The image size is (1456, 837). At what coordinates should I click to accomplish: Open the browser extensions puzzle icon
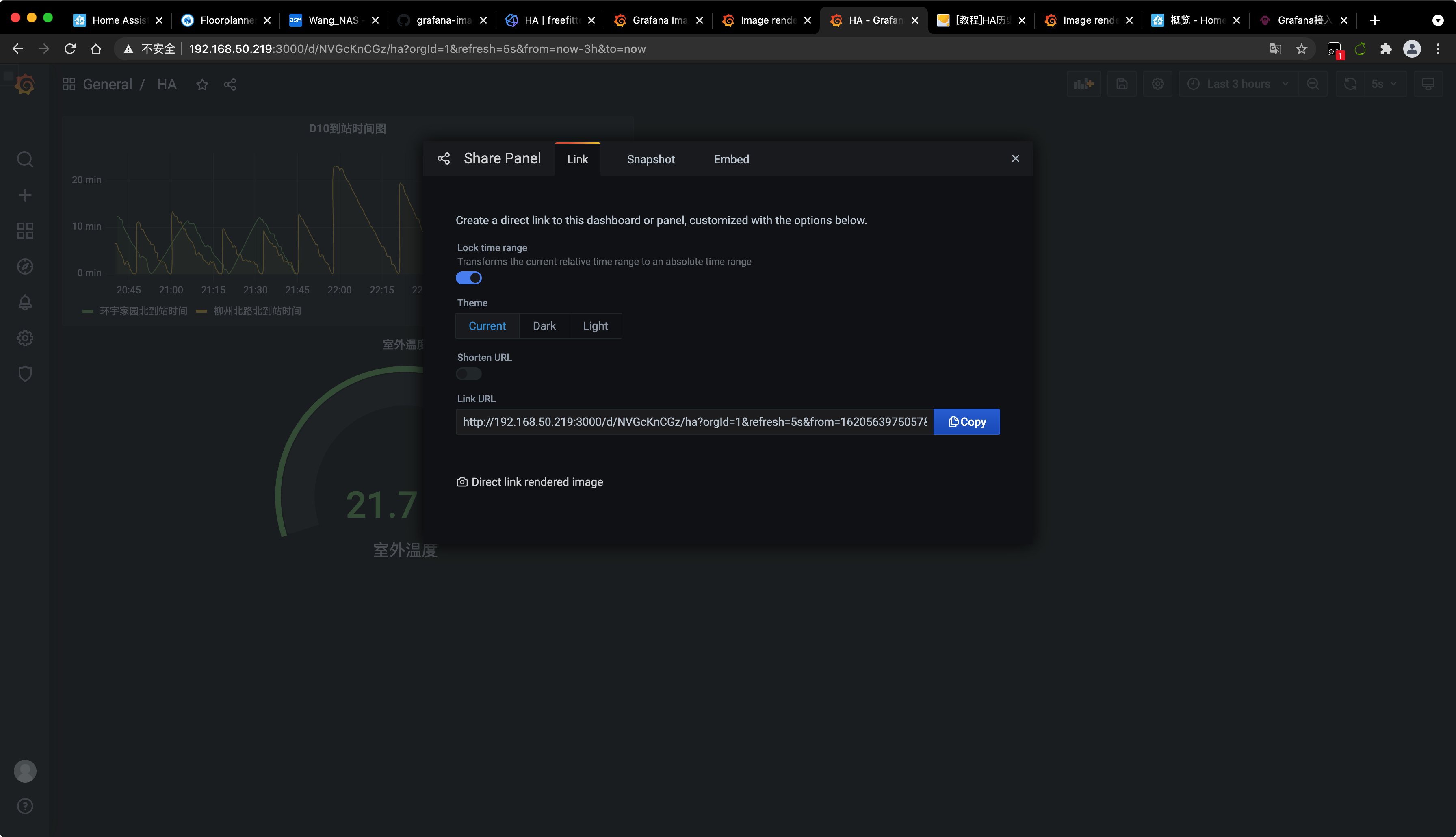click(1386, 49)
